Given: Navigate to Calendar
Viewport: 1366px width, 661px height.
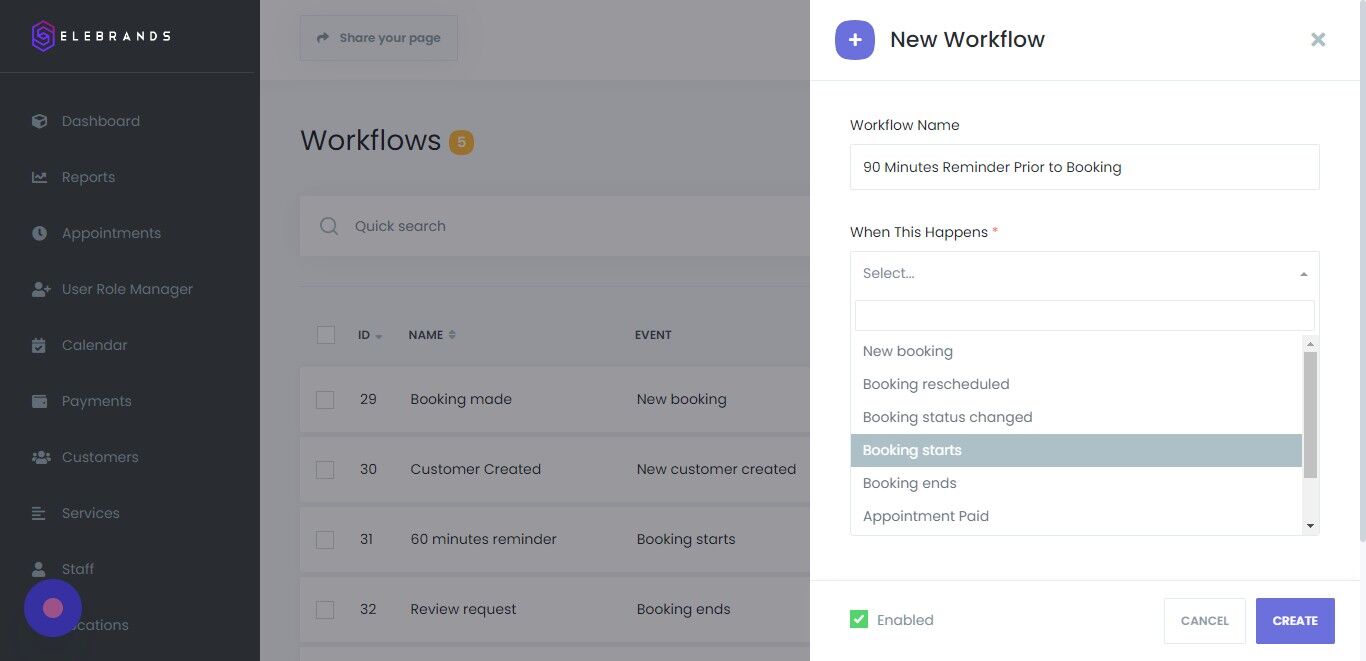Looking at the screenshot, I should [94, 345].
